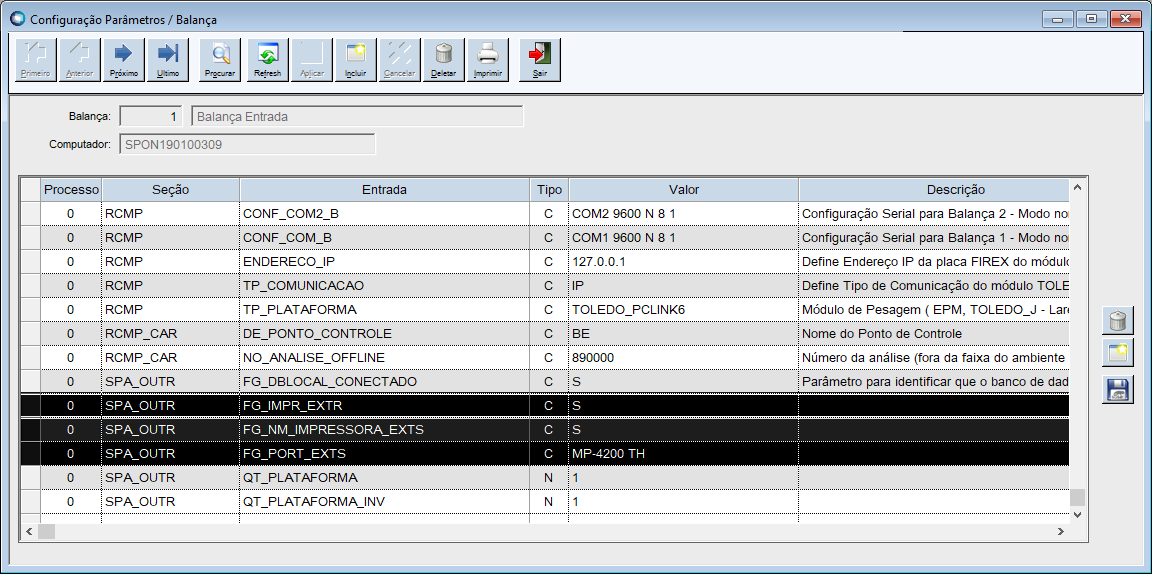Click save disk icon right of grid
This screenshot has width=1152, height=574.
coord(1117,389)
